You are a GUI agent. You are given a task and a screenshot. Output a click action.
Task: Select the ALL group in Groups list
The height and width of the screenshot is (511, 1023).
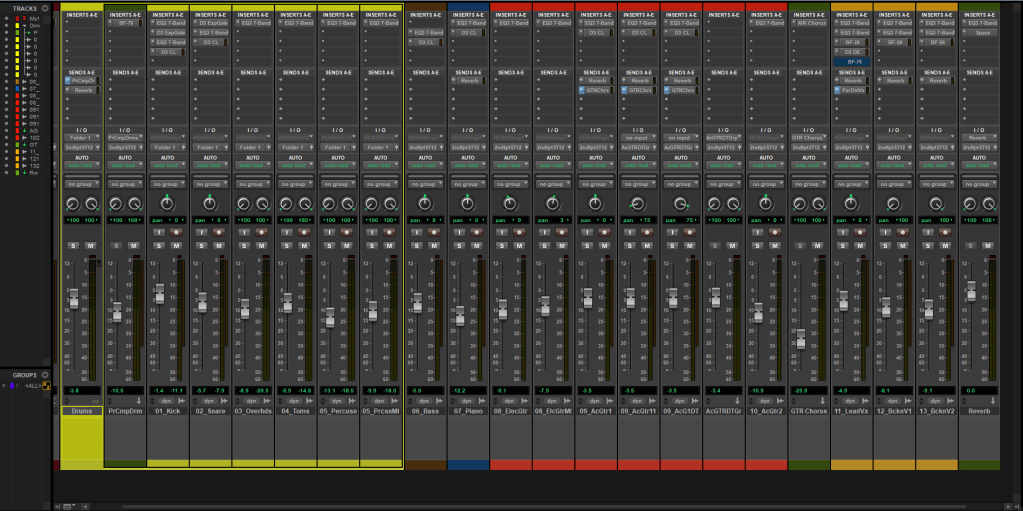pos(34,384)
